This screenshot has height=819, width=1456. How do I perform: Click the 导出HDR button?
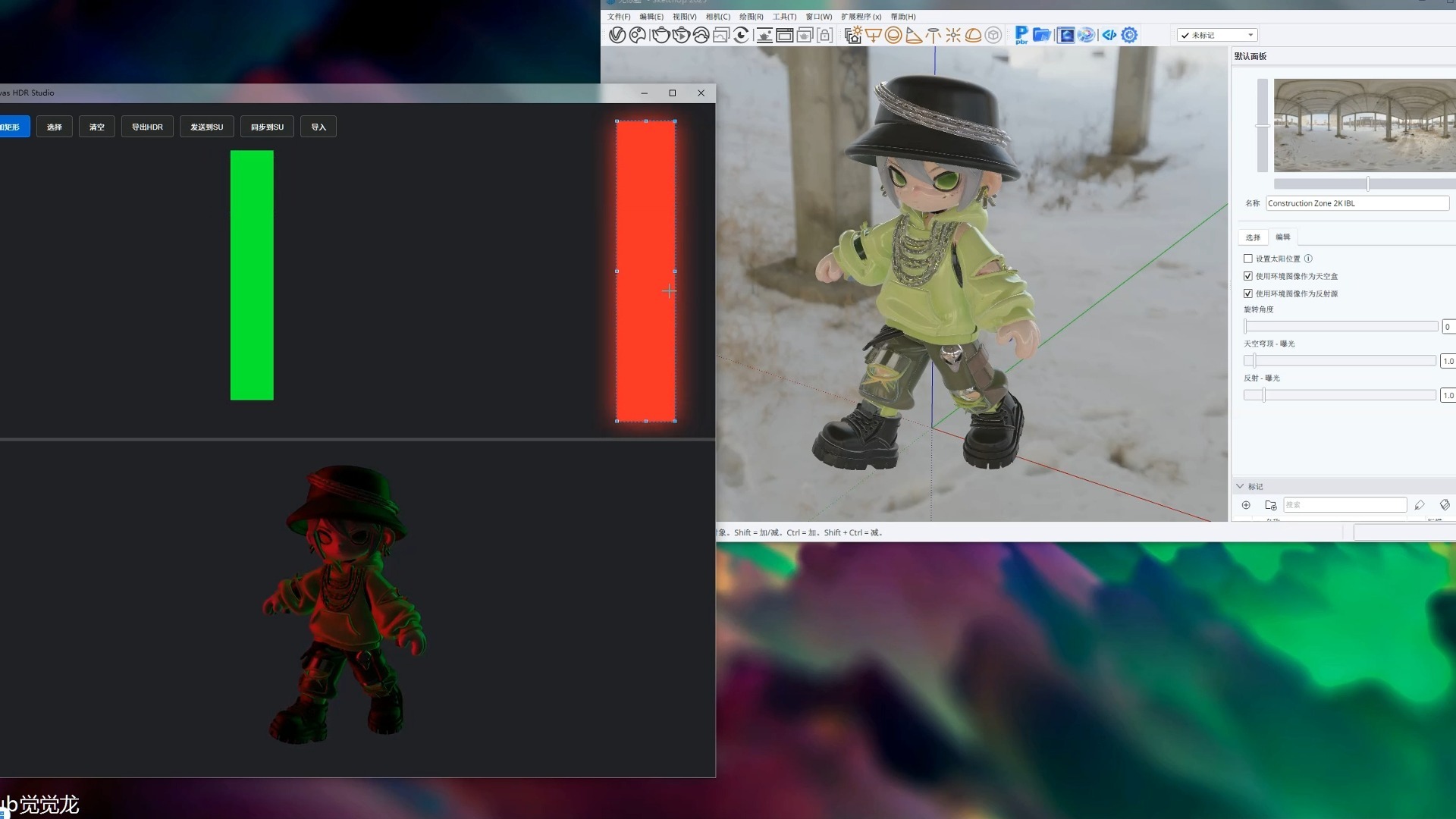[147, 127]
